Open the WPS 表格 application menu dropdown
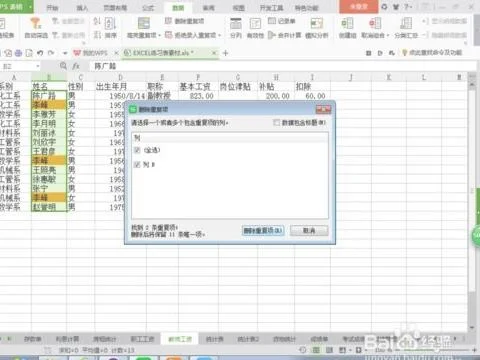Image resolution: width=480 pixels, height=360 pixels. (30, 7)
